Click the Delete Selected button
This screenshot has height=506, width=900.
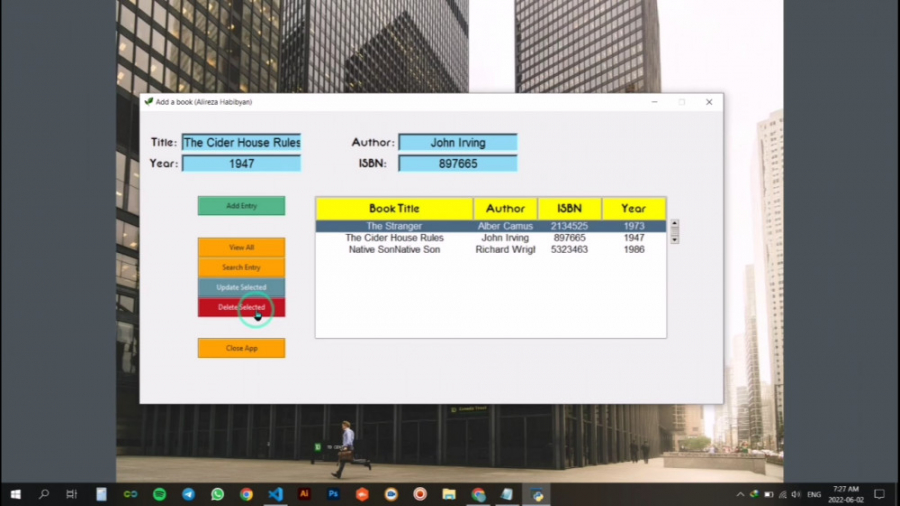(x=241, y=308)
